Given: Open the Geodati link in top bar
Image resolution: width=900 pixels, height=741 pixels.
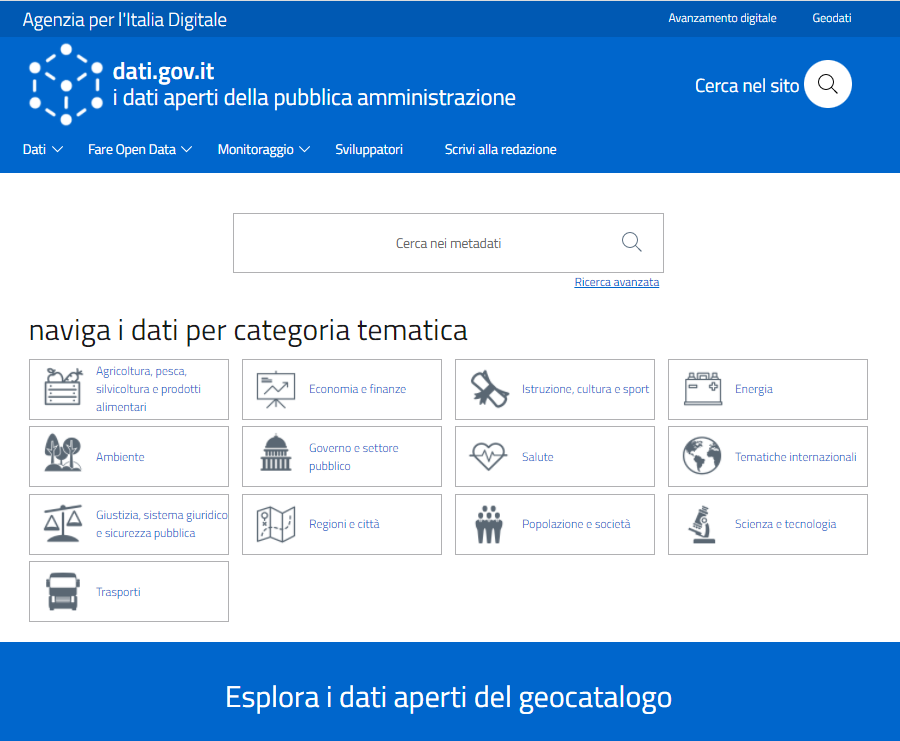Looking at the screenshot, I should click(x=831, y=18).
